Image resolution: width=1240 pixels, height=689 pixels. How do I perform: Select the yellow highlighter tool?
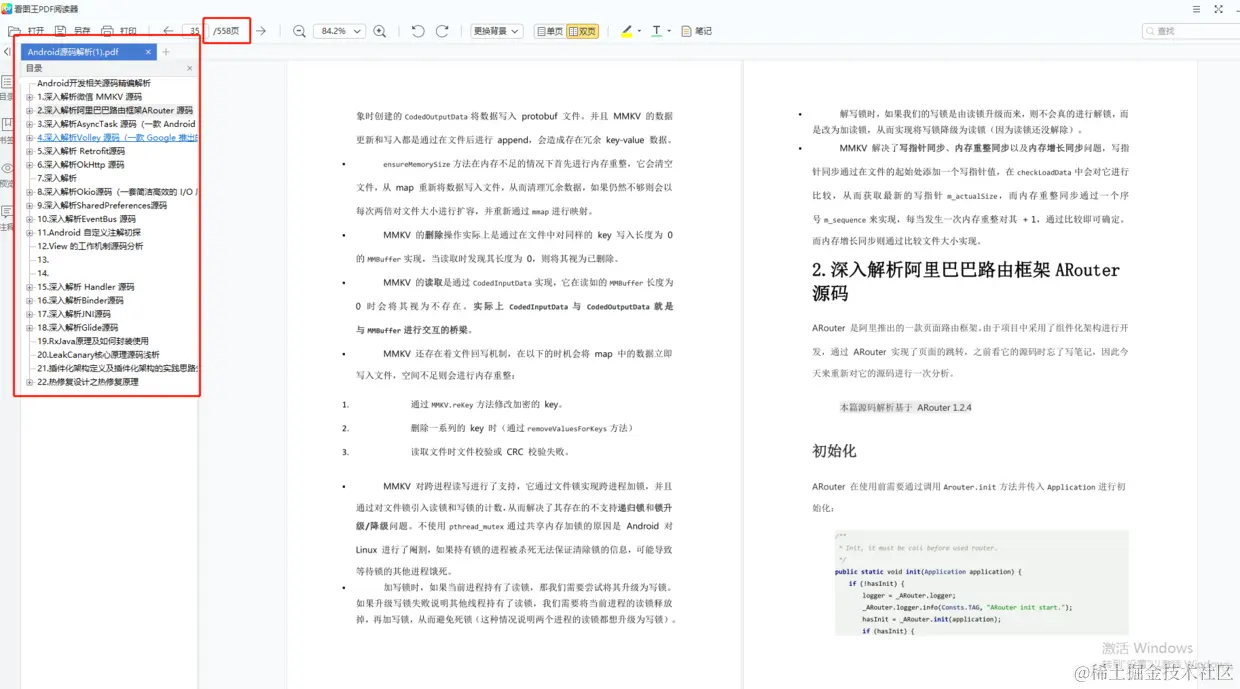626,31
